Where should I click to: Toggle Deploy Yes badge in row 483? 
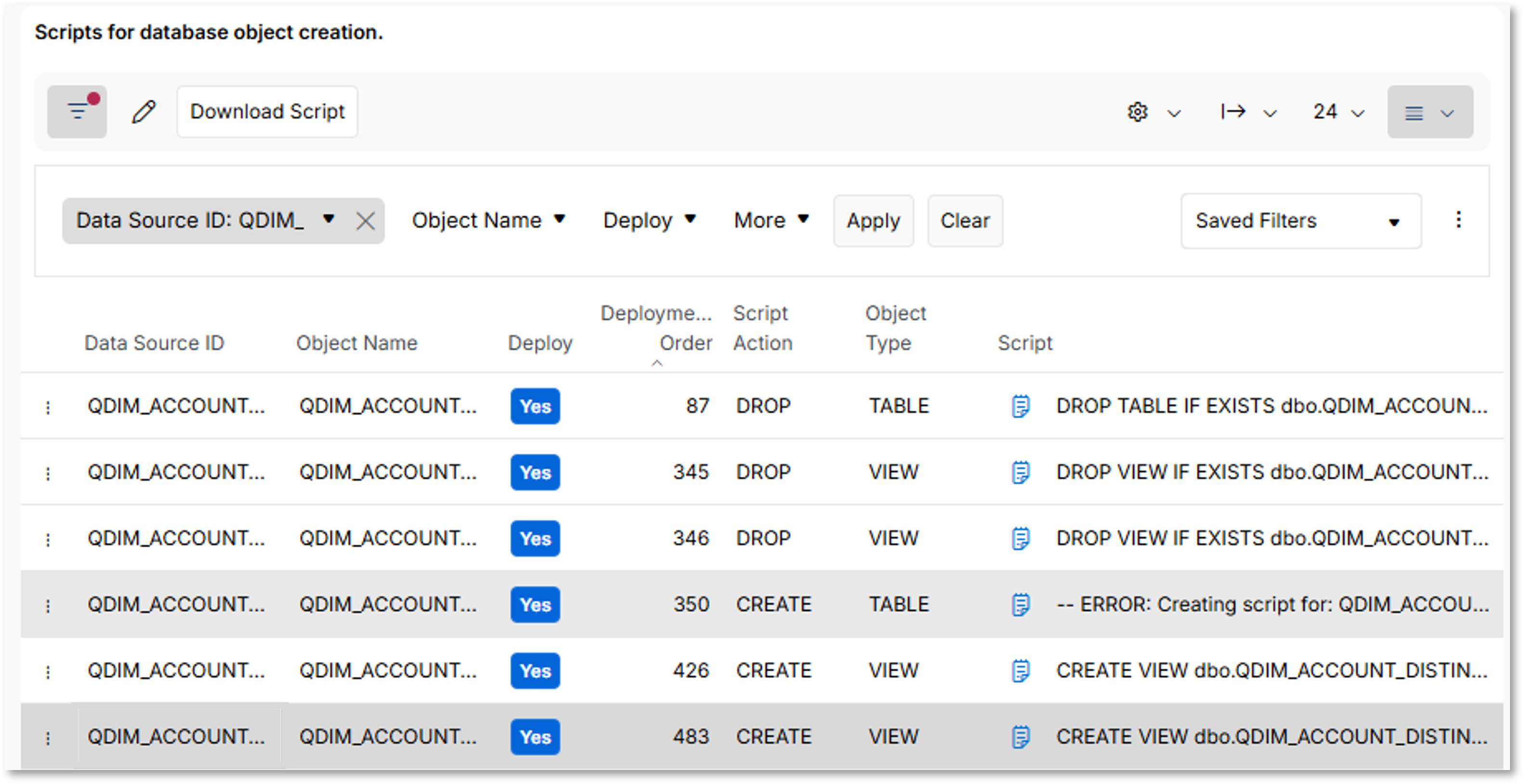point(535,737)
